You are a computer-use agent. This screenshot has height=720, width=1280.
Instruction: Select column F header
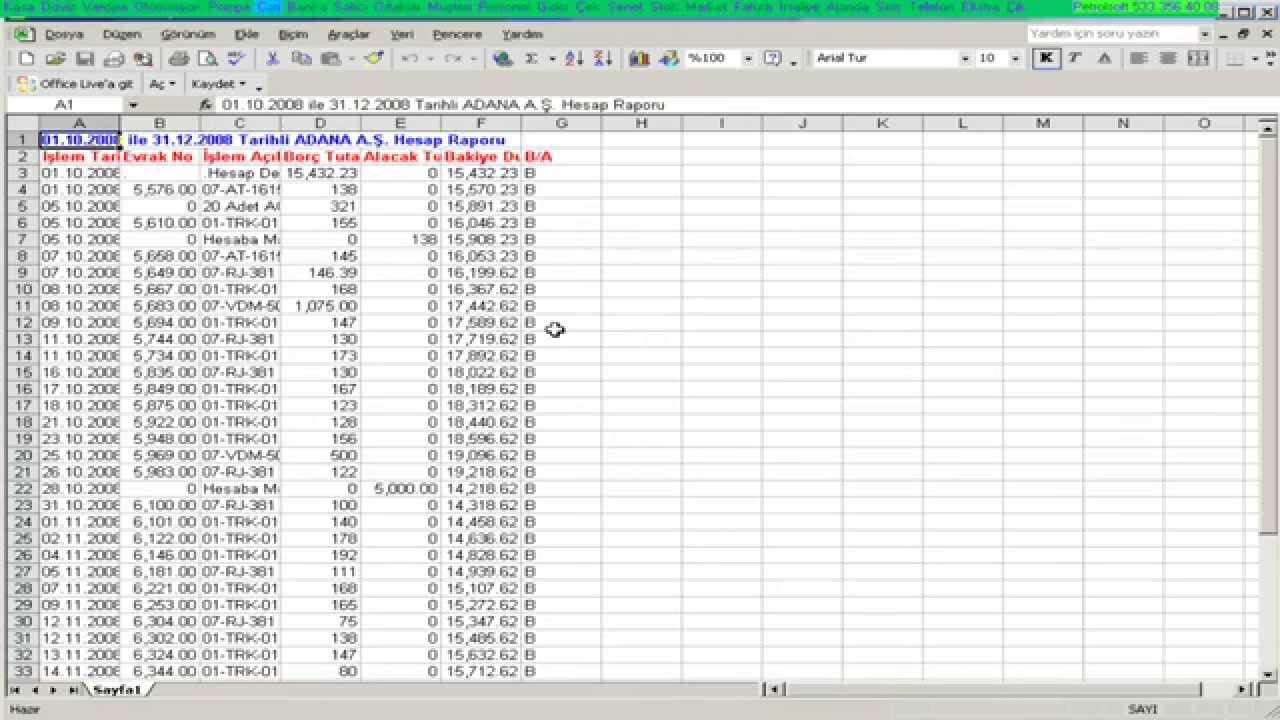pyautogui.click(x=481, y=123)
